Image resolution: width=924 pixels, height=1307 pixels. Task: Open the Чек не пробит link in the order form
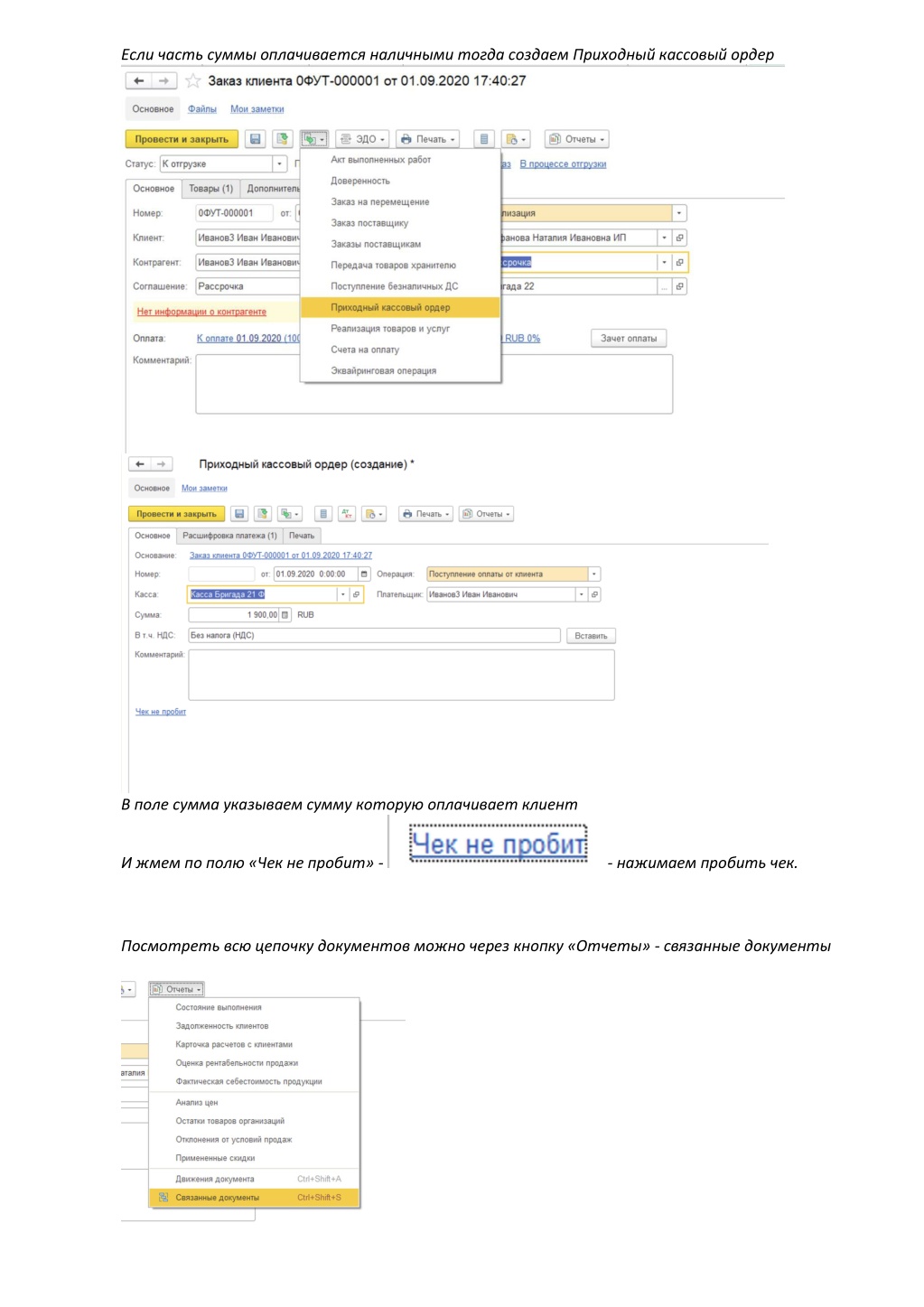[x=161, y=712]
